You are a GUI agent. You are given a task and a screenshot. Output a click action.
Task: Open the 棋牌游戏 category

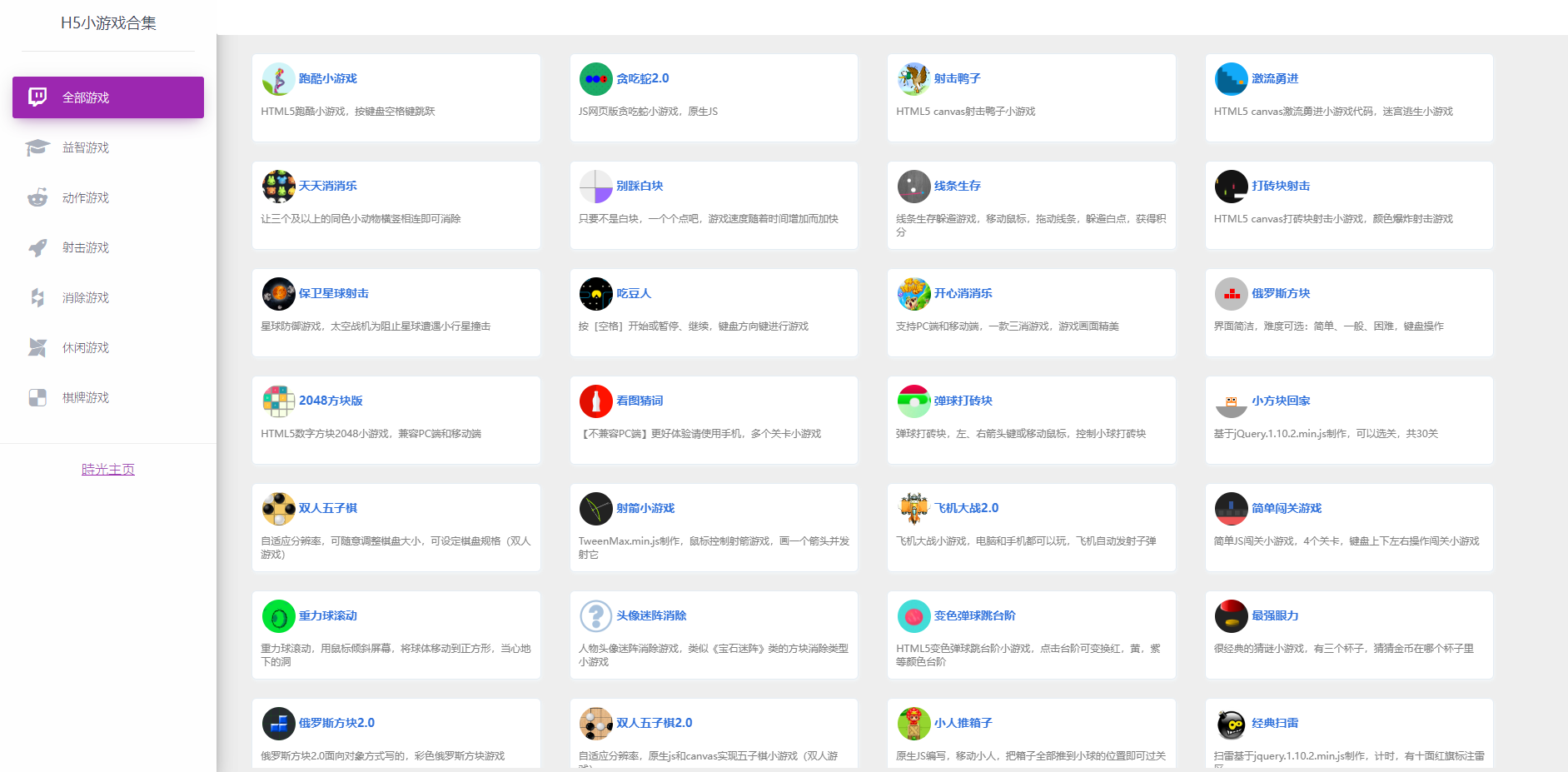click(85, 397)
